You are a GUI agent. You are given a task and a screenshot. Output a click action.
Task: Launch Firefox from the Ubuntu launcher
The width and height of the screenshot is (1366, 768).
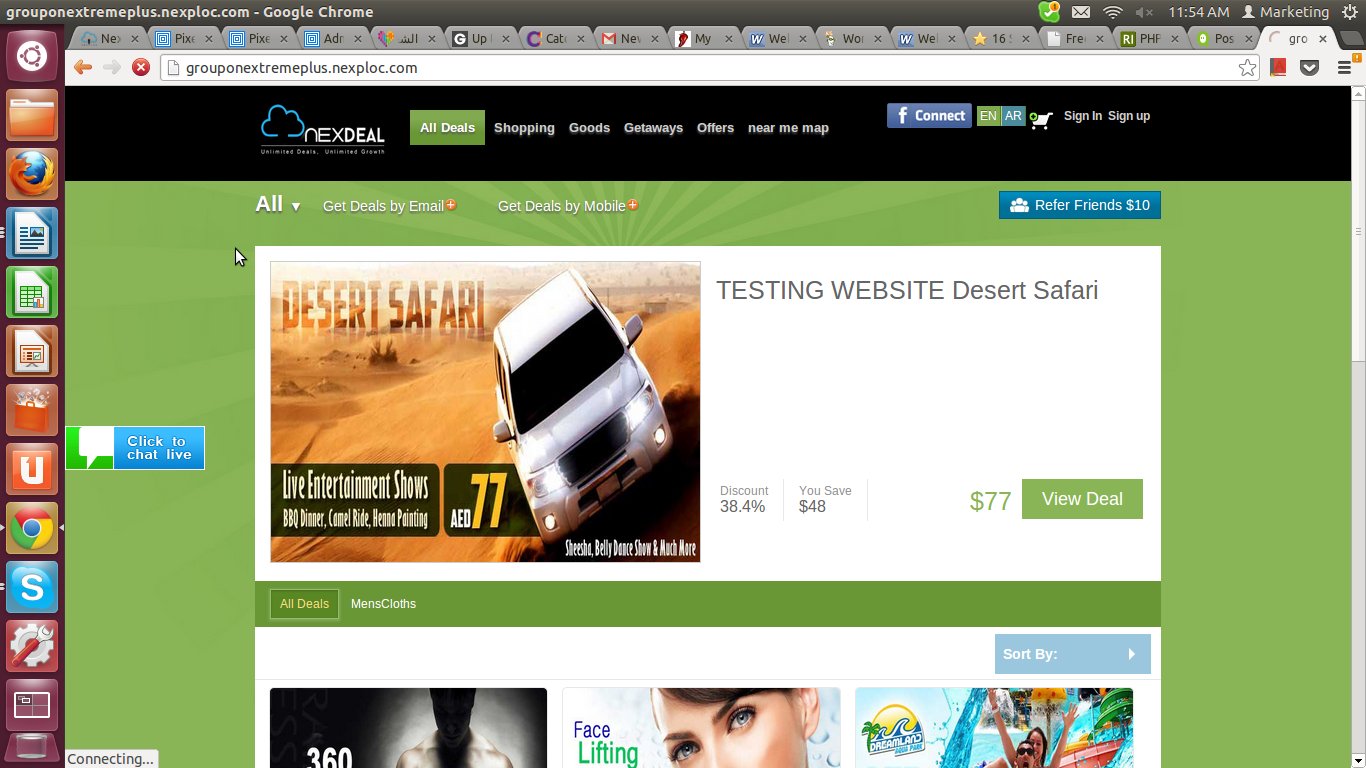click(32, 174)
